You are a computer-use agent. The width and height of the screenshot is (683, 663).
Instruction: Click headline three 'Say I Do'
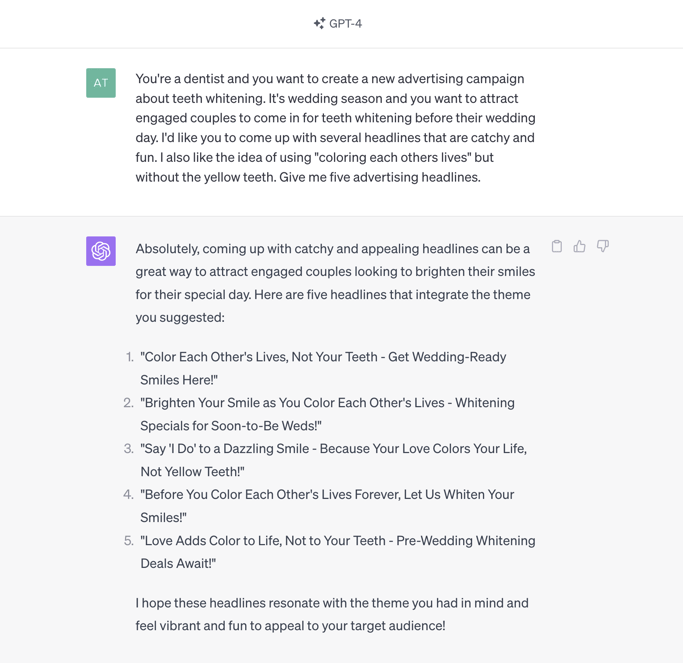click(334, 460)
